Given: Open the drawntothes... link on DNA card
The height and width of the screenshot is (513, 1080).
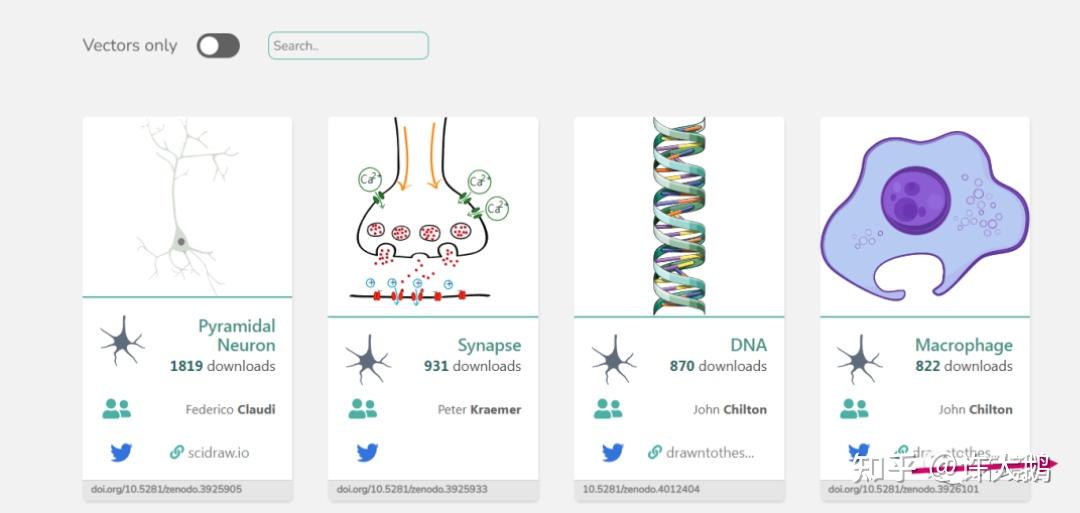Looking at the screenshot, I should pos(701,452).
